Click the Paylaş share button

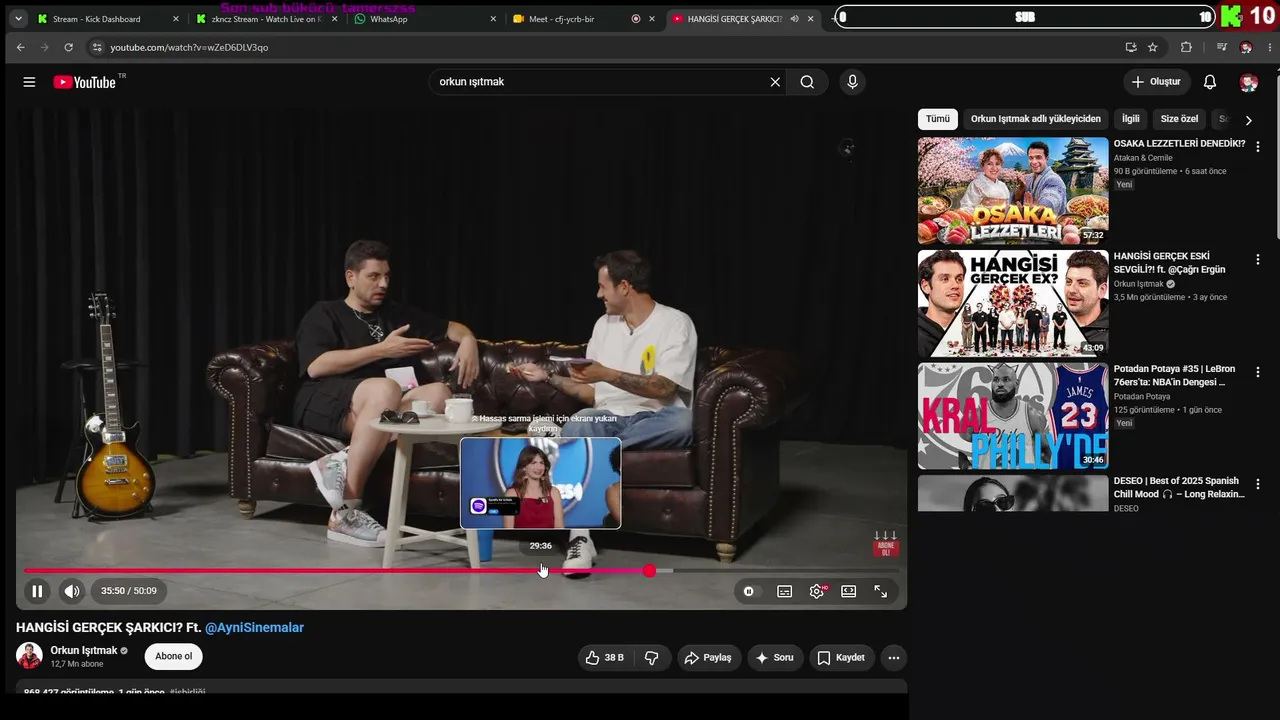tap(709, 657)
